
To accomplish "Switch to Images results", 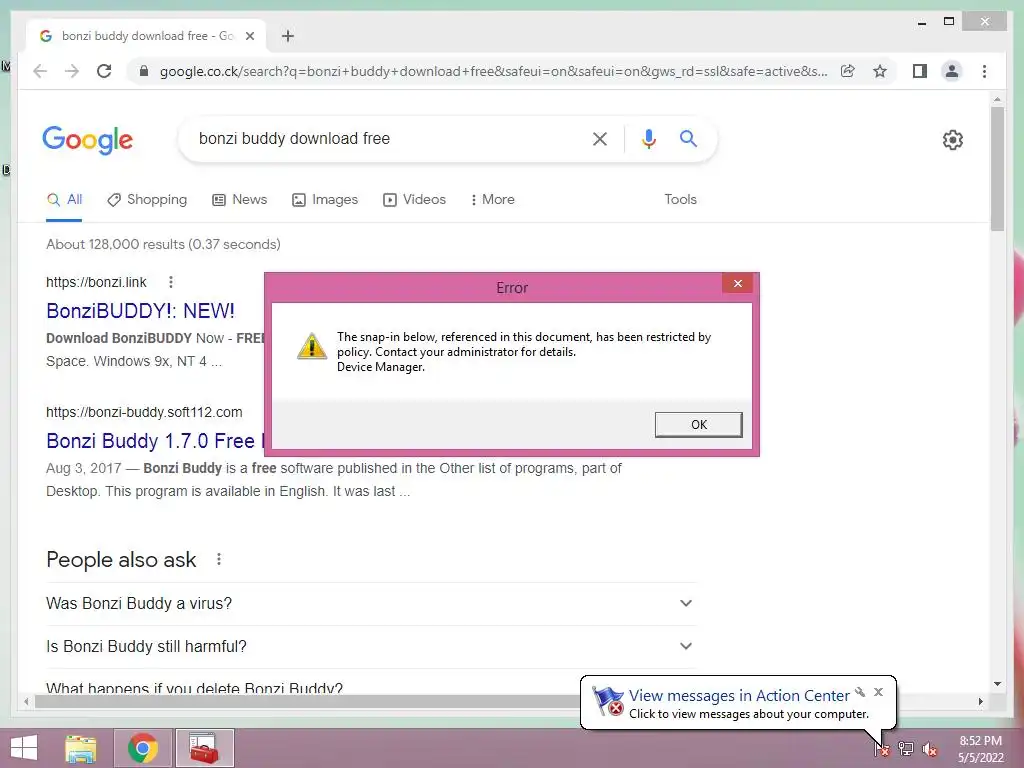I will point(325,200).
